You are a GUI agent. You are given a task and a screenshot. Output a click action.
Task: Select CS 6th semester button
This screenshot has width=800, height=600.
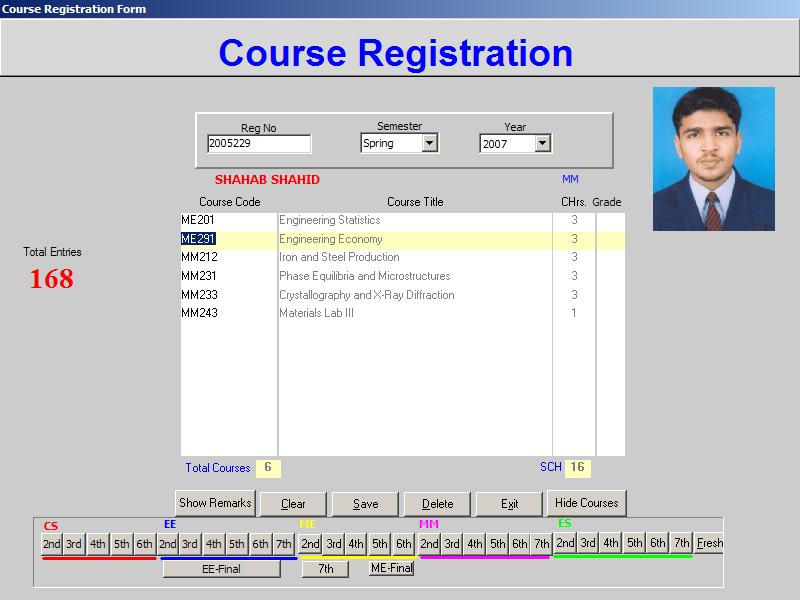144,544
